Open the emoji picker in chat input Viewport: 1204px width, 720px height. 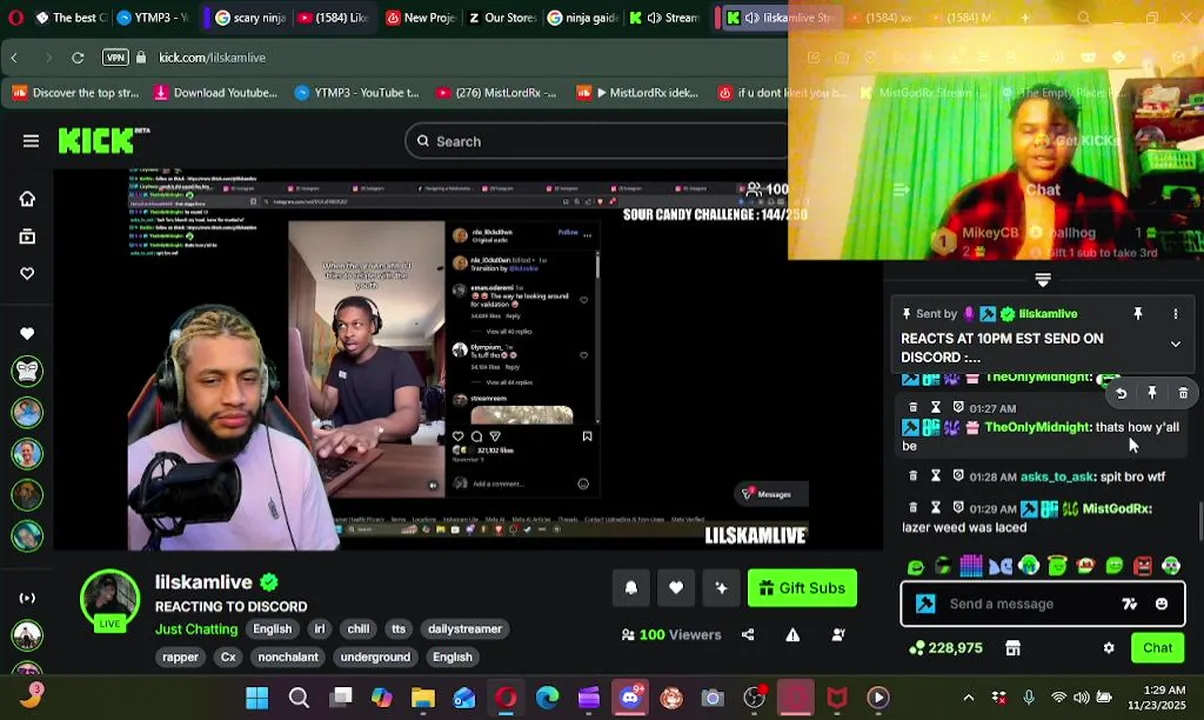tap(1161, 604)
